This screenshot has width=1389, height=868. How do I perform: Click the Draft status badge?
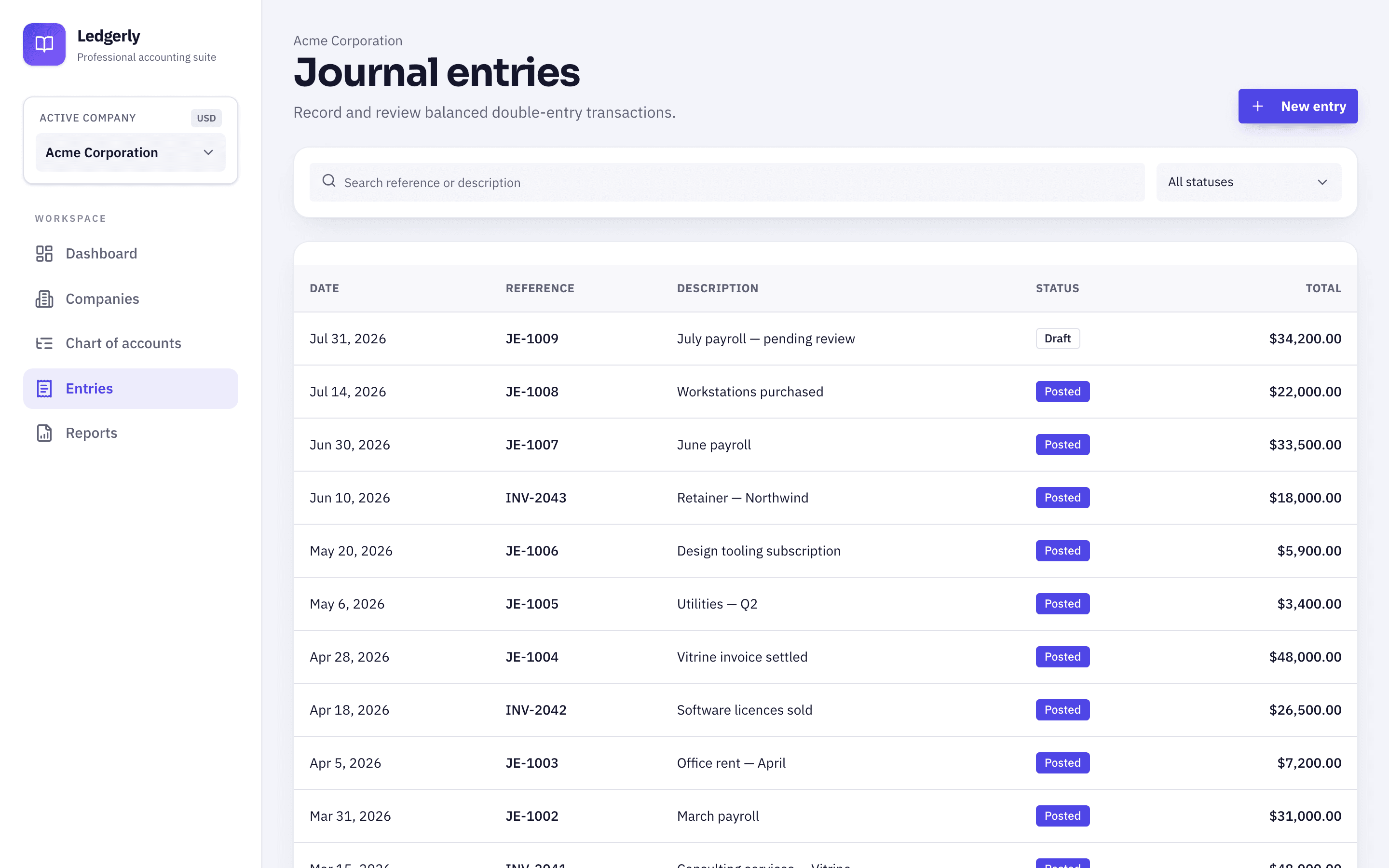point(1057,339)
